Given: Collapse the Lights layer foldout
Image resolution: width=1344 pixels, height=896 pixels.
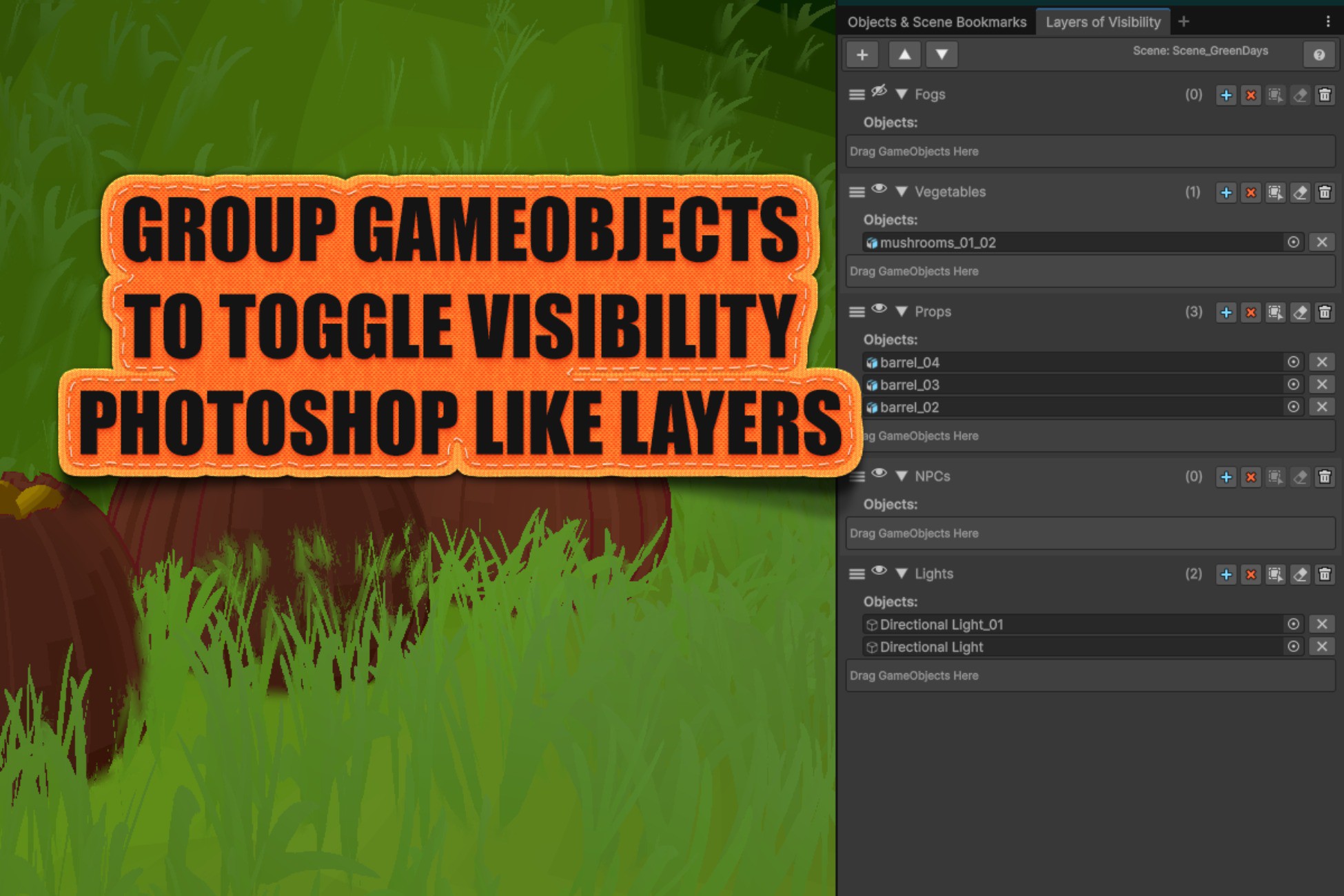Looking at the screenshot, I should click(x=901, y=573).
